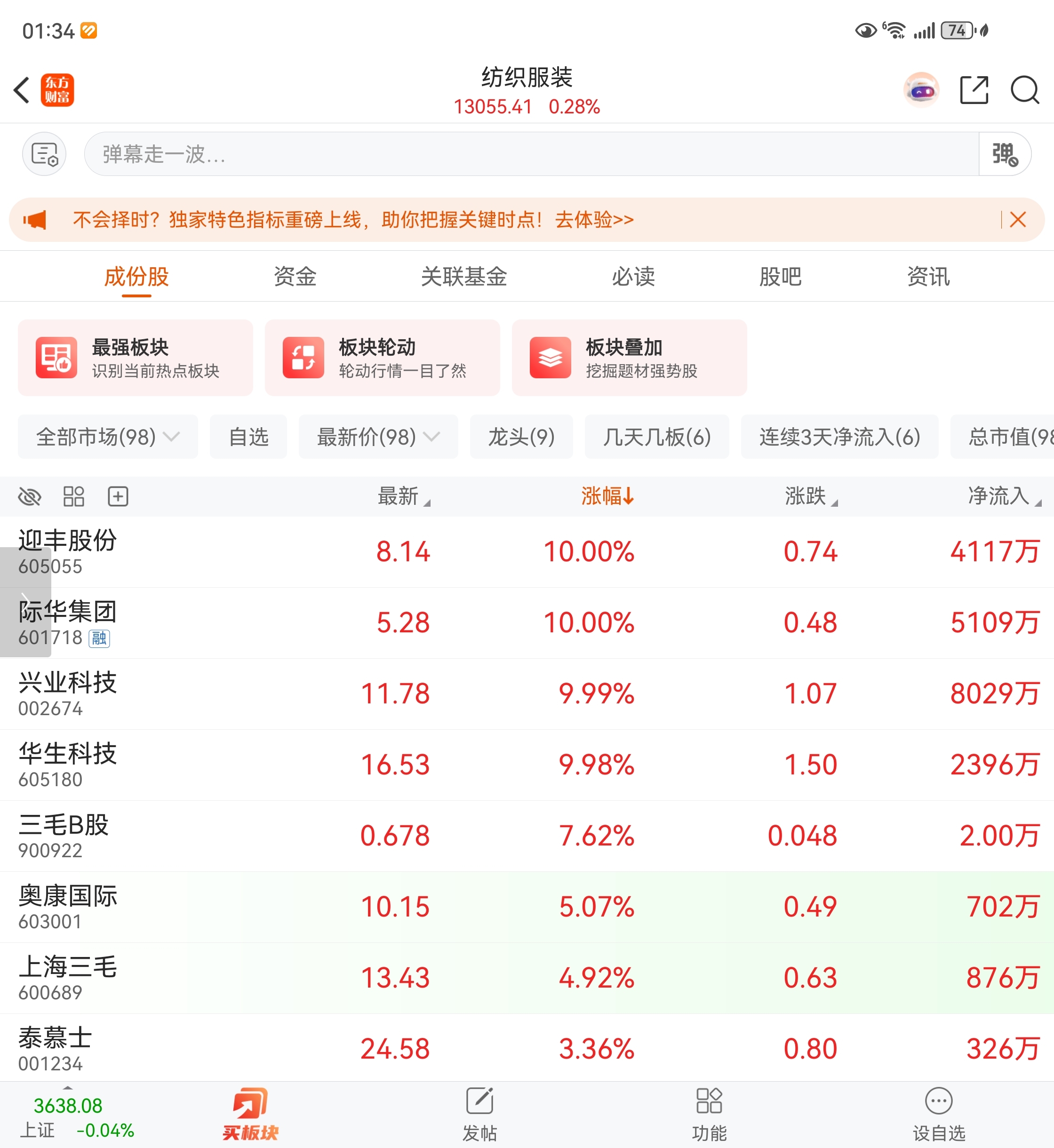Switch to the 资金 tab
The width and height of the screenshot is (1054, 1148).
point(295,277)
